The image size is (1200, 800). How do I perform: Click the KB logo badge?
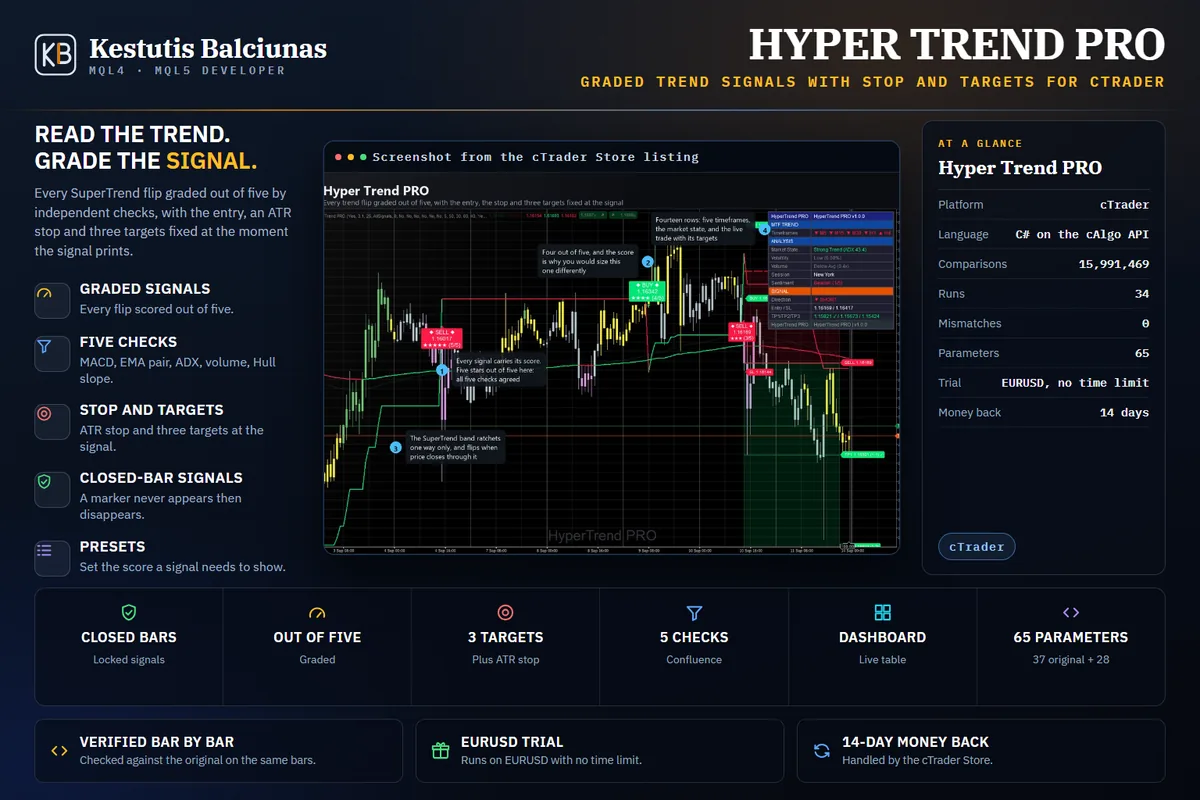[55, 55]
